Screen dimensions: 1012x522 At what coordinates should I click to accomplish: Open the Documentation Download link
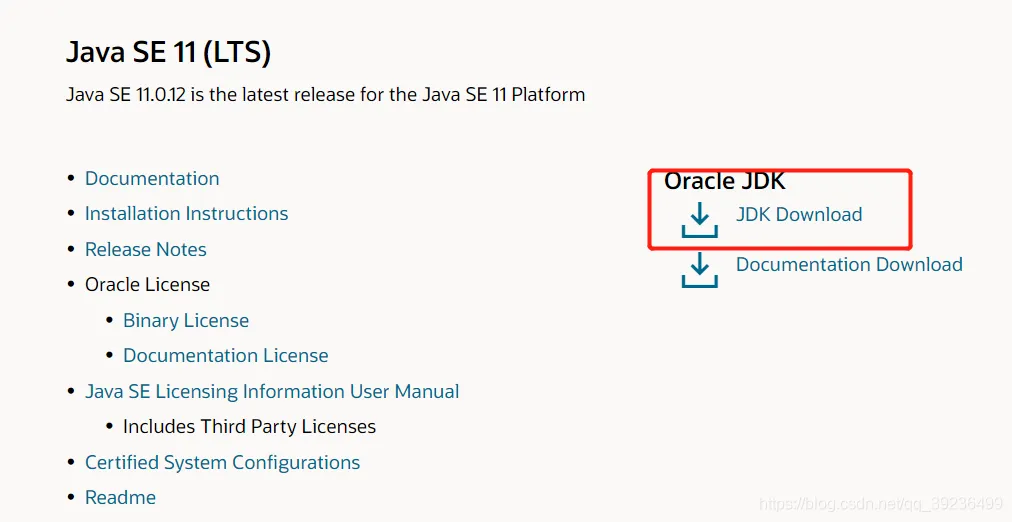coord(849,264)
